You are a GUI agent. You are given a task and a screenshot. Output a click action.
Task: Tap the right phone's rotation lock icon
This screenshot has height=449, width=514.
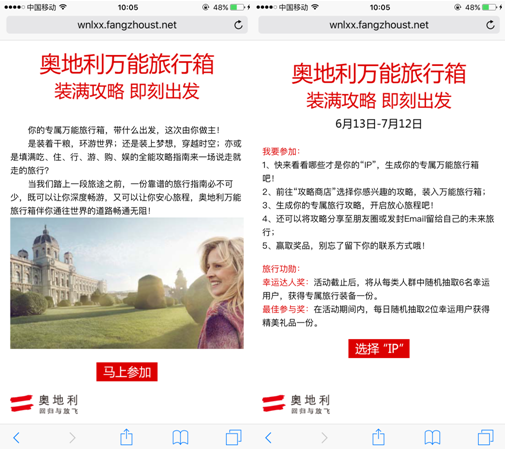(458, 7)
